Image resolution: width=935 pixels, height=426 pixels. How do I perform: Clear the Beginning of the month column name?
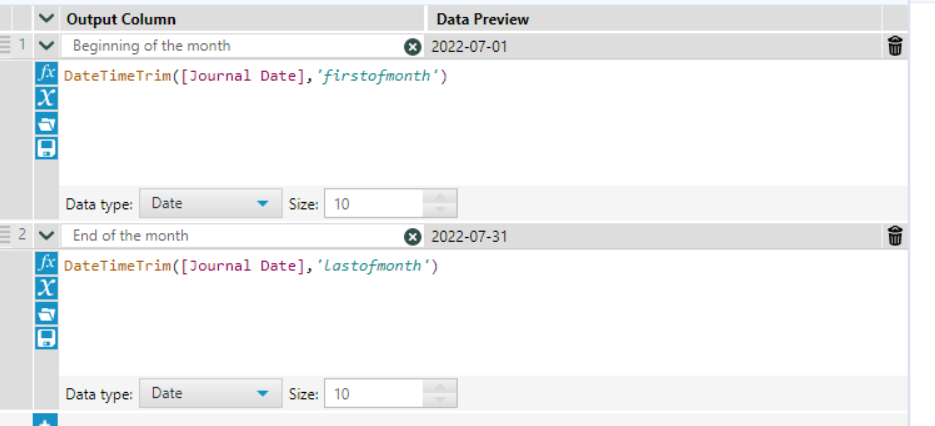pyautogui.click(x=412, y=46)
